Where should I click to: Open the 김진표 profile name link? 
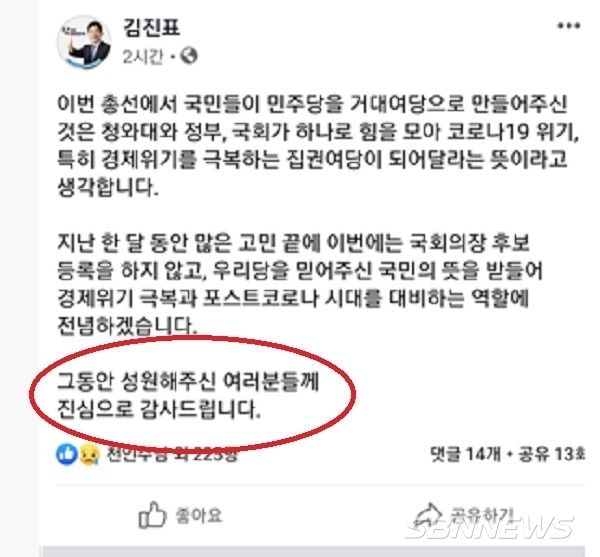click(x=152, y=27)
